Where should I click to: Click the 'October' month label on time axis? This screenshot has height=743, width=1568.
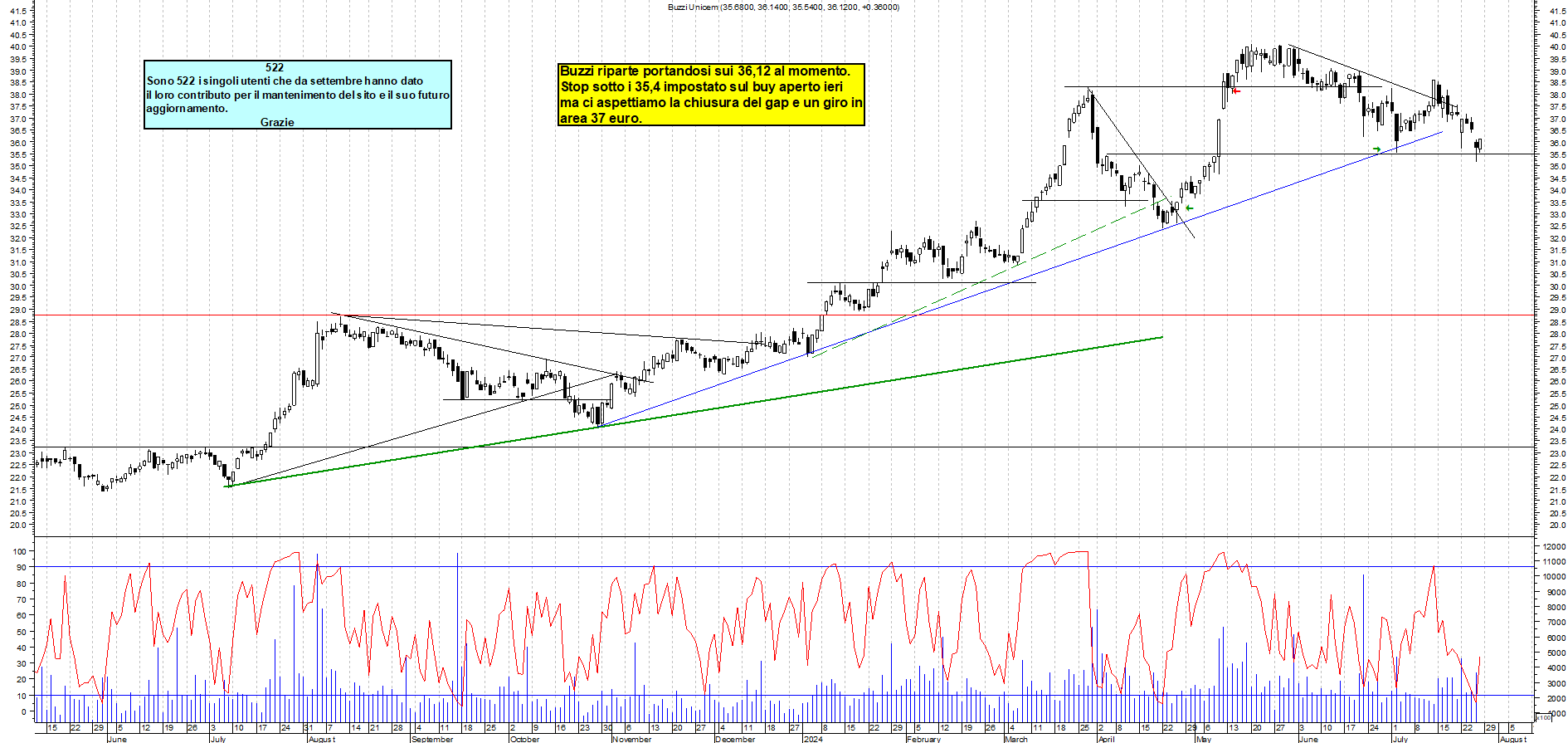click(x=524, y=739)
